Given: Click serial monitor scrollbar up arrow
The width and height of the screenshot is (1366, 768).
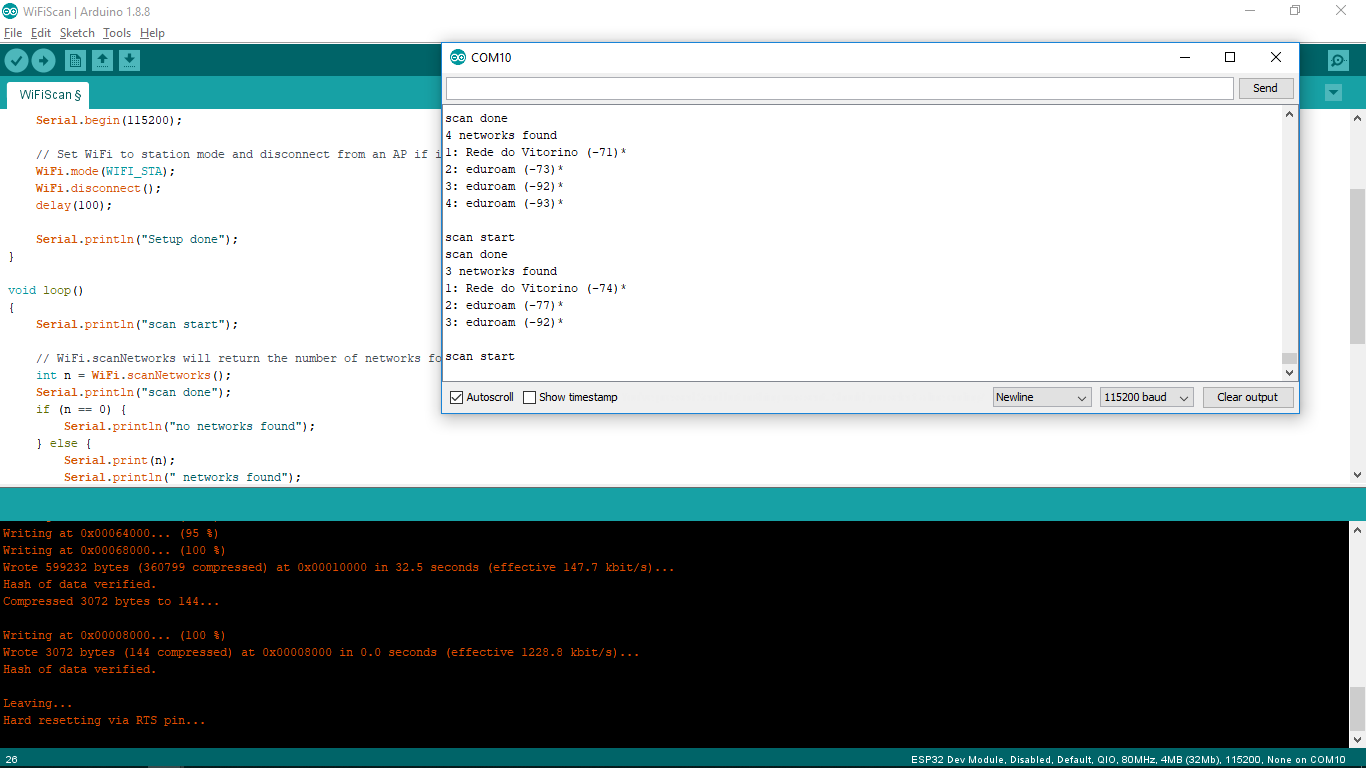Looking at the screenshot, I should 1289,115.
